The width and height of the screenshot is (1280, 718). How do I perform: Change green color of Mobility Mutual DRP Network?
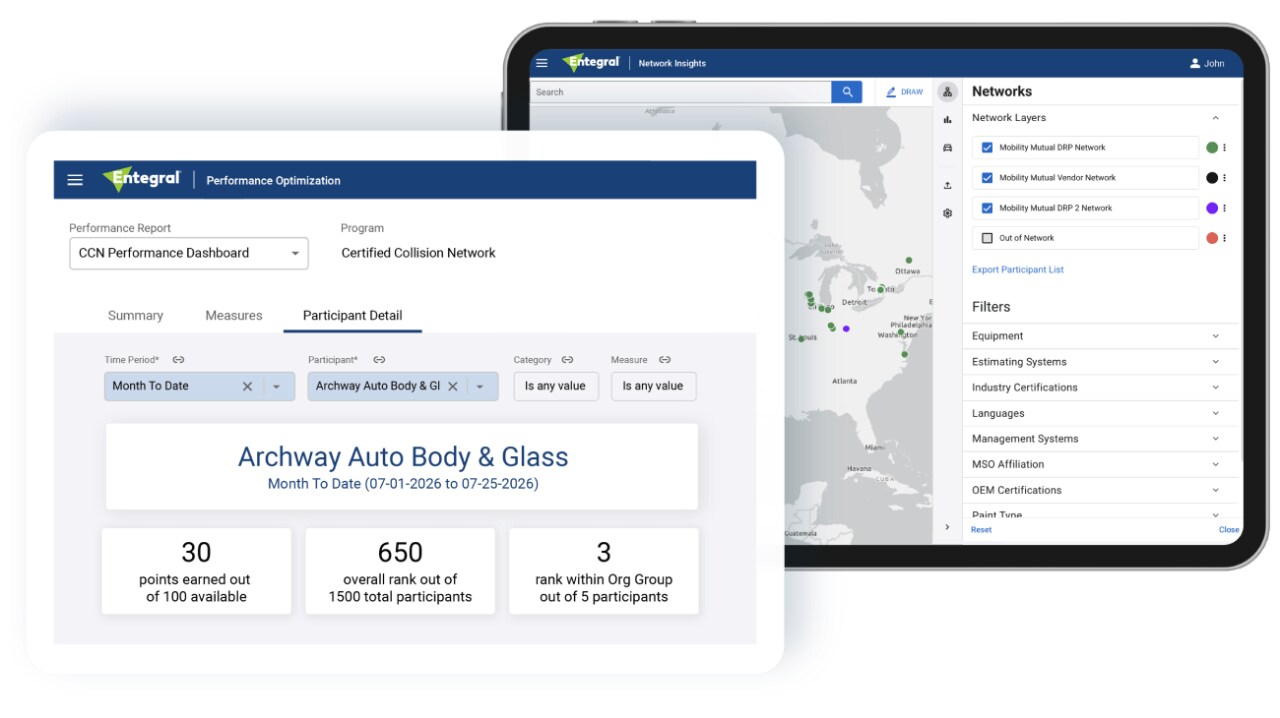click(1212, 148)
